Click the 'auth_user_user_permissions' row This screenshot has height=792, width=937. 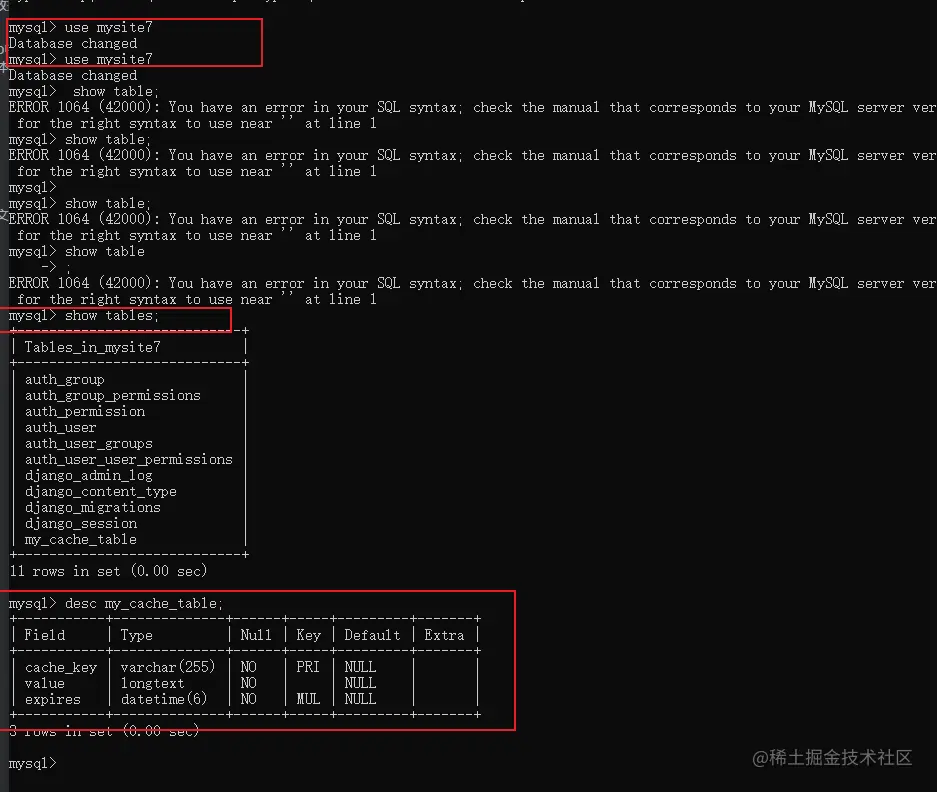[x=128, y=460]
